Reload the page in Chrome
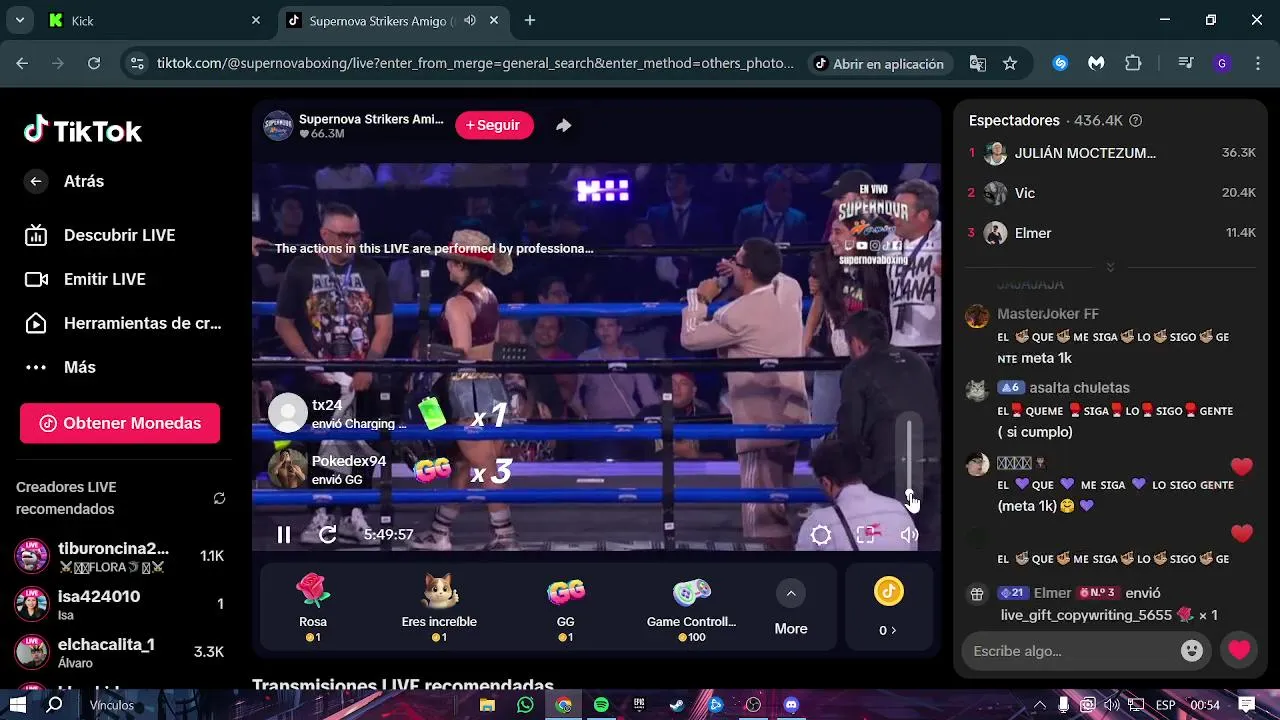This screenshot has height=720, width=1280. point(94,63)
